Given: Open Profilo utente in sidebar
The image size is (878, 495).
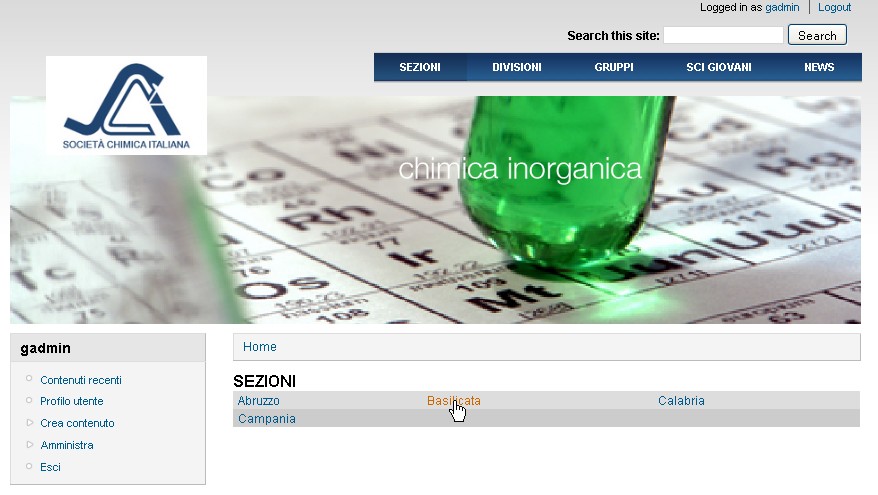Looking at the screenshot, I should coord(72,401).
